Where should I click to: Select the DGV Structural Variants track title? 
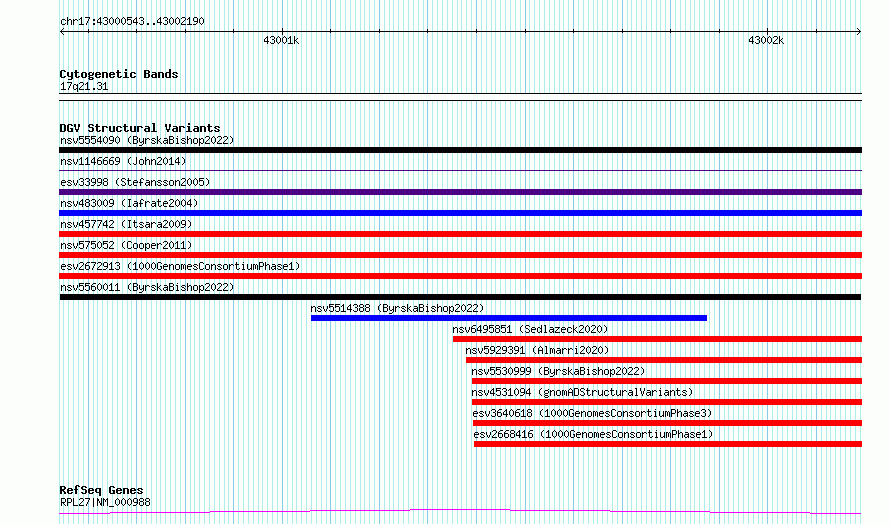click(140, 128)
